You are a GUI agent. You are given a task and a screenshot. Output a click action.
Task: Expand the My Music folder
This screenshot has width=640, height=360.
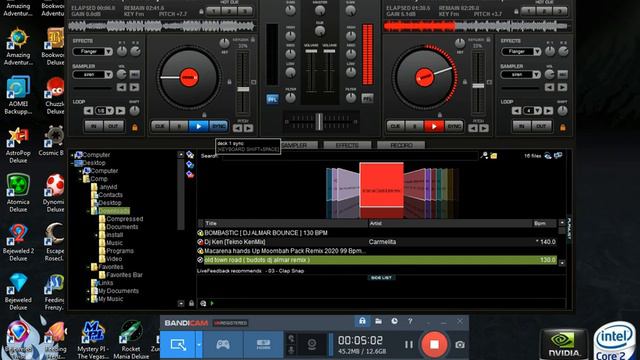(88, 299)
